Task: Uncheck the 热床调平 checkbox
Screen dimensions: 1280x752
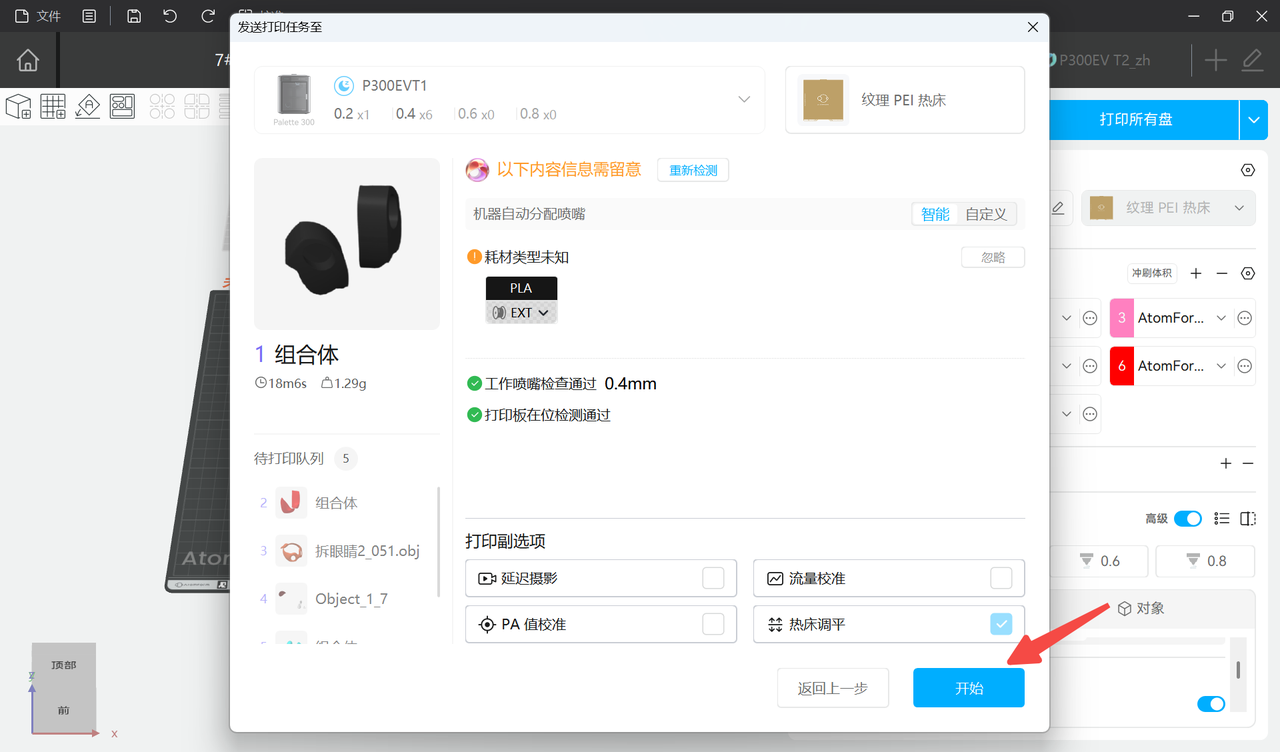Action: [x=1001, y=624]
